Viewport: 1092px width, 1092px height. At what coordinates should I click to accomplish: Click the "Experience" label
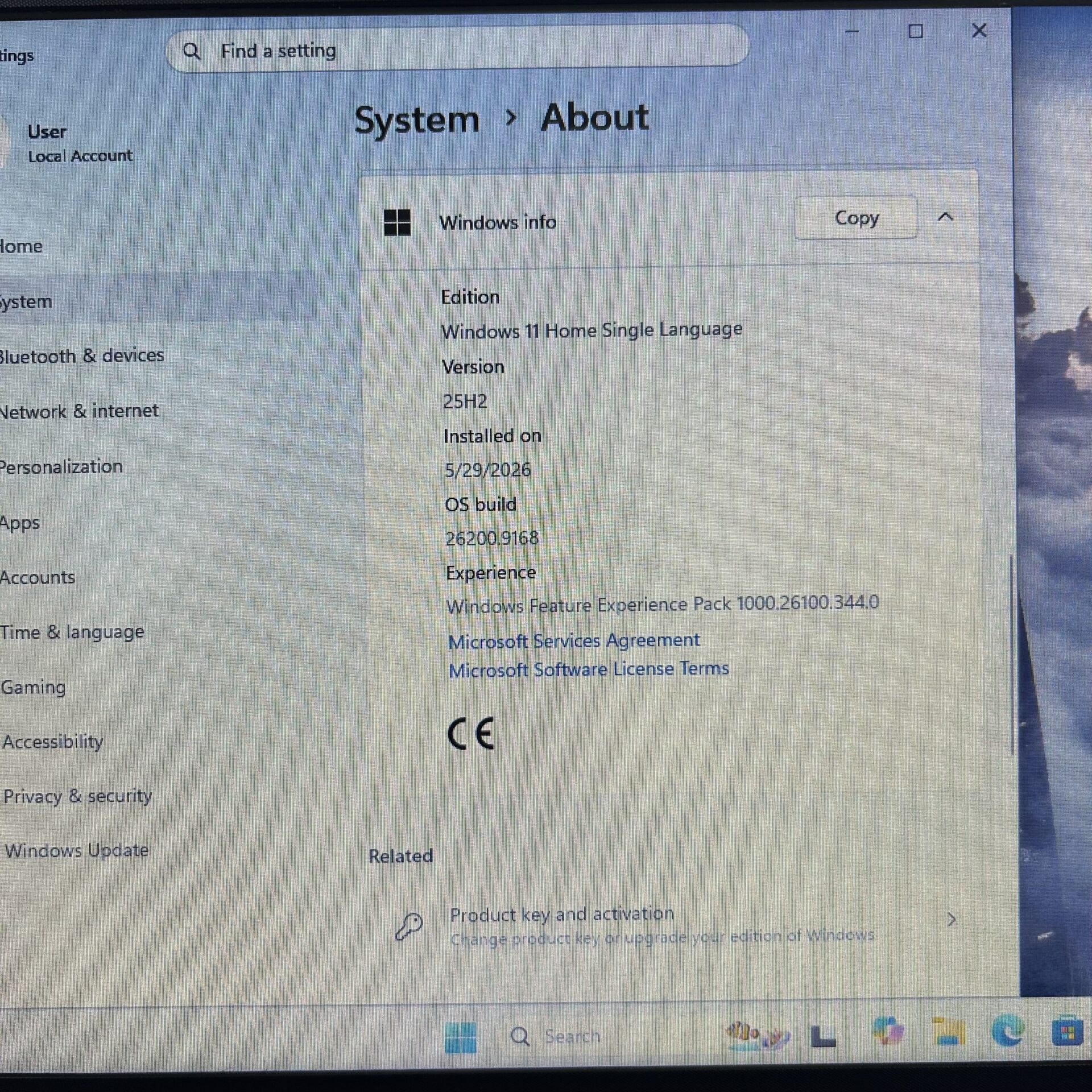491,573
